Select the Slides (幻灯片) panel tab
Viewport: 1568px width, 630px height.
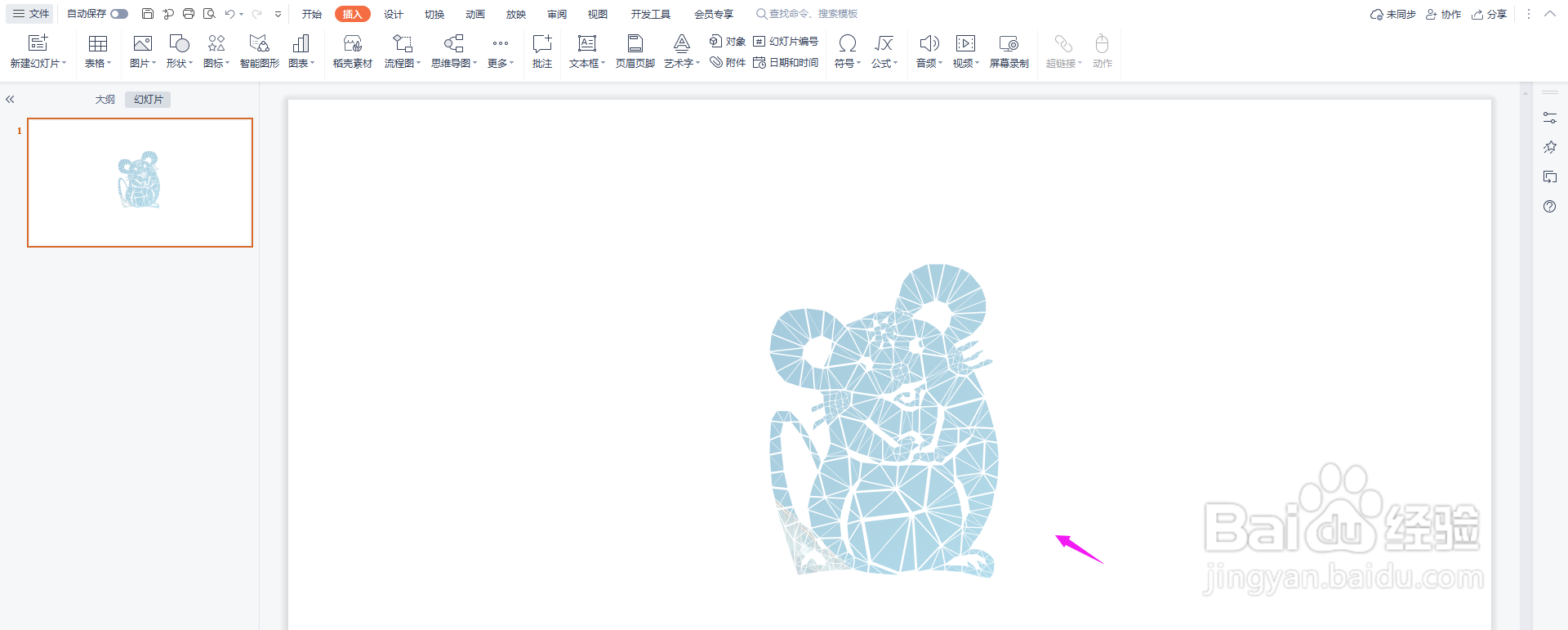click(148, 99)
